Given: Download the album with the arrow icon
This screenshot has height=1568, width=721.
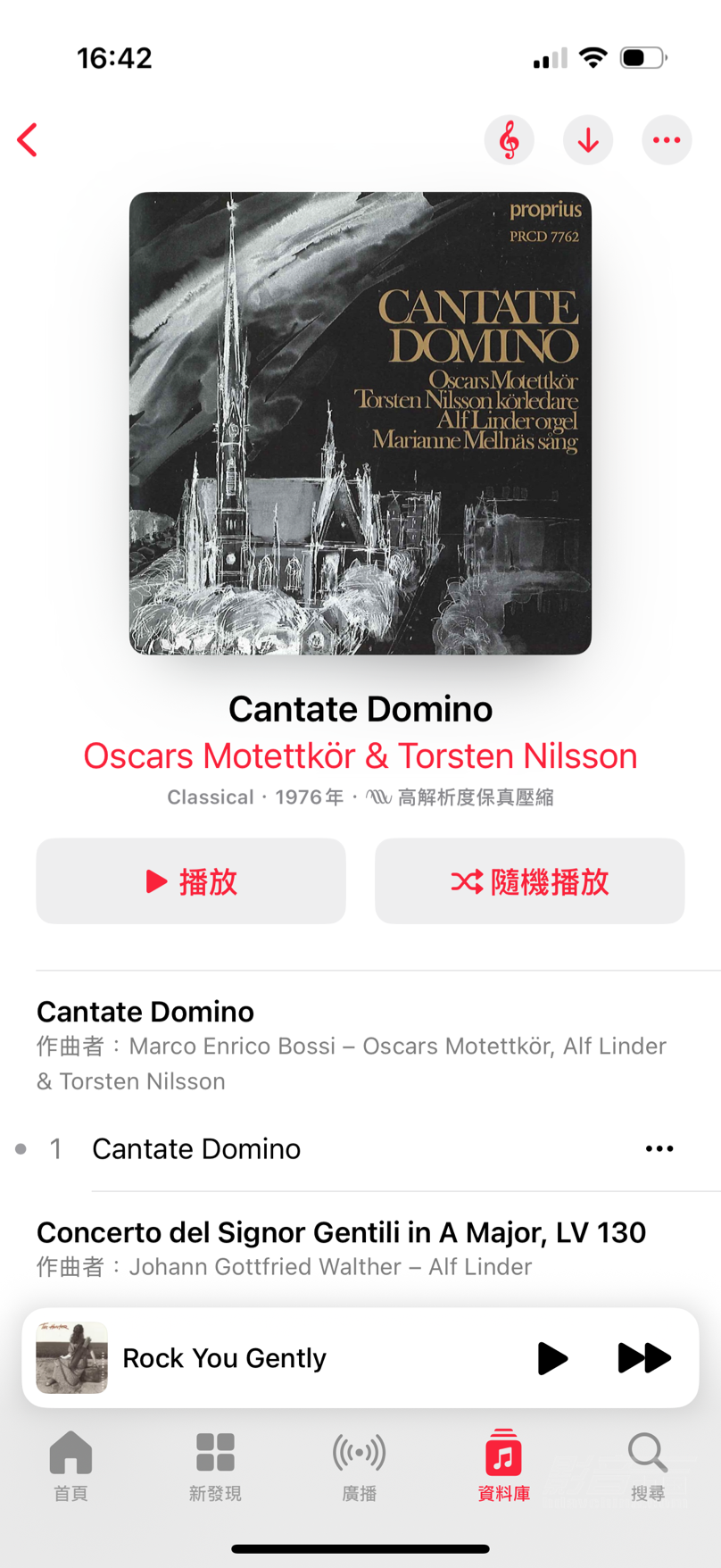Looking at the screenshot, I should click(x=588, y=140).
